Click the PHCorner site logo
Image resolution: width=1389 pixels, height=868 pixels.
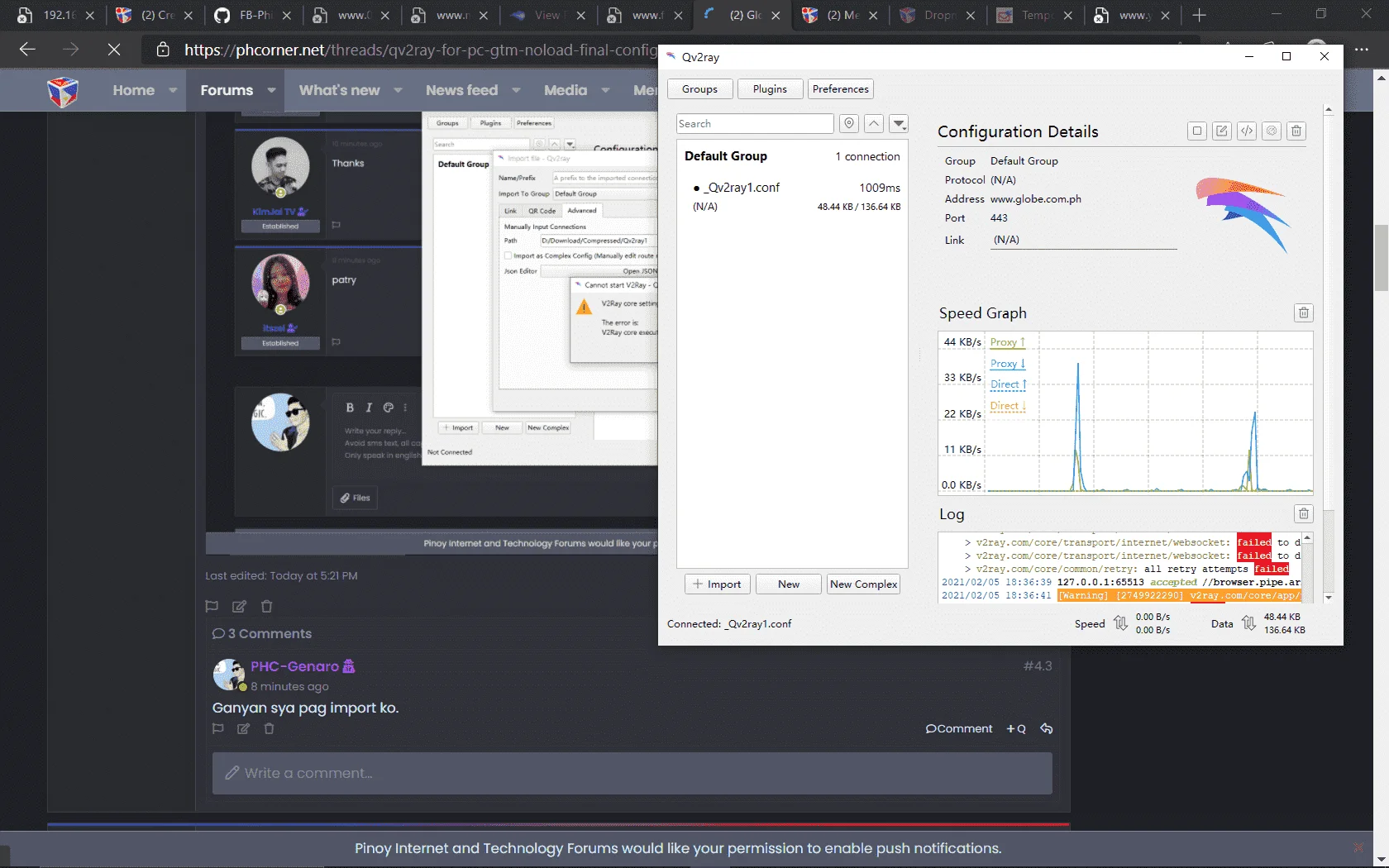pos(63,91)
